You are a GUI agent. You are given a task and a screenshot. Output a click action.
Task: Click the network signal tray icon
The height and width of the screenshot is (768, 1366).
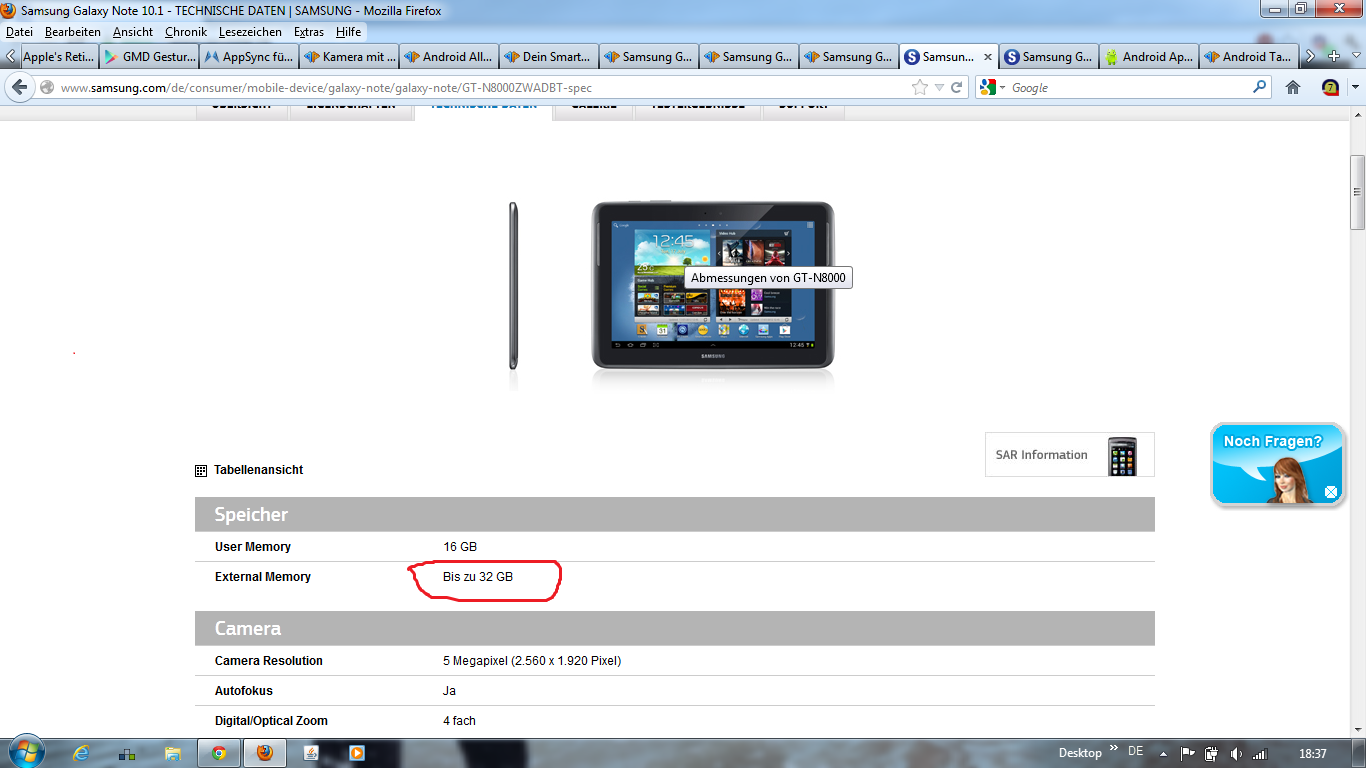(x=1260, y=753)
